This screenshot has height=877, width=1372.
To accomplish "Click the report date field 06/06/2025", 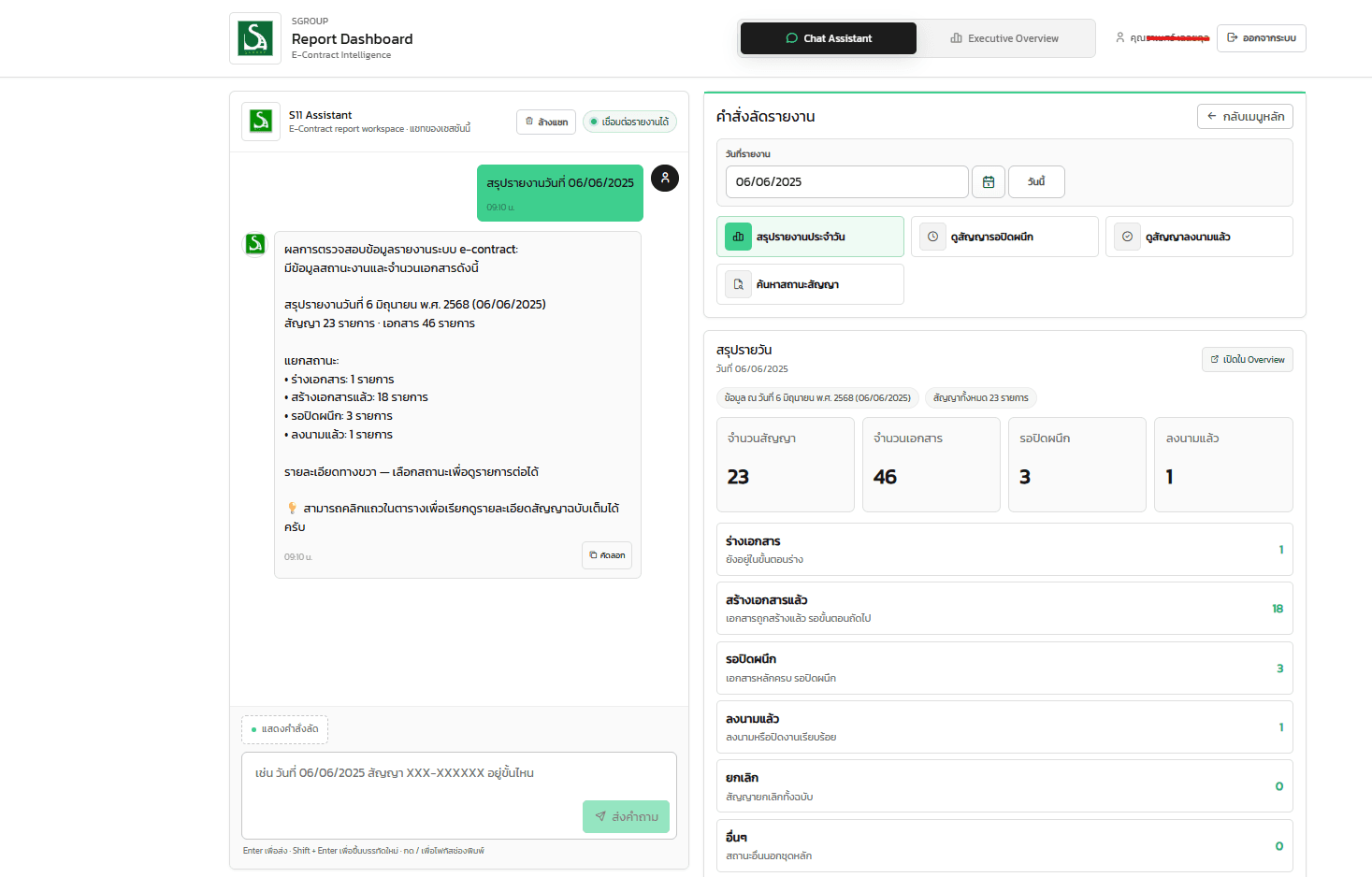I will [846, 181].
